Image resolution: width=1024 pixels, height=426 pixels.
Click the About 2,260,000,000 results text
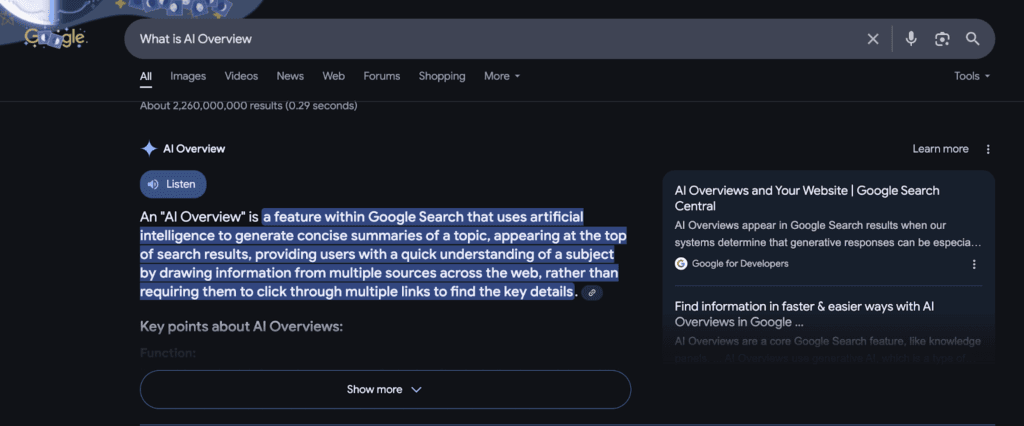pos(248,105)
